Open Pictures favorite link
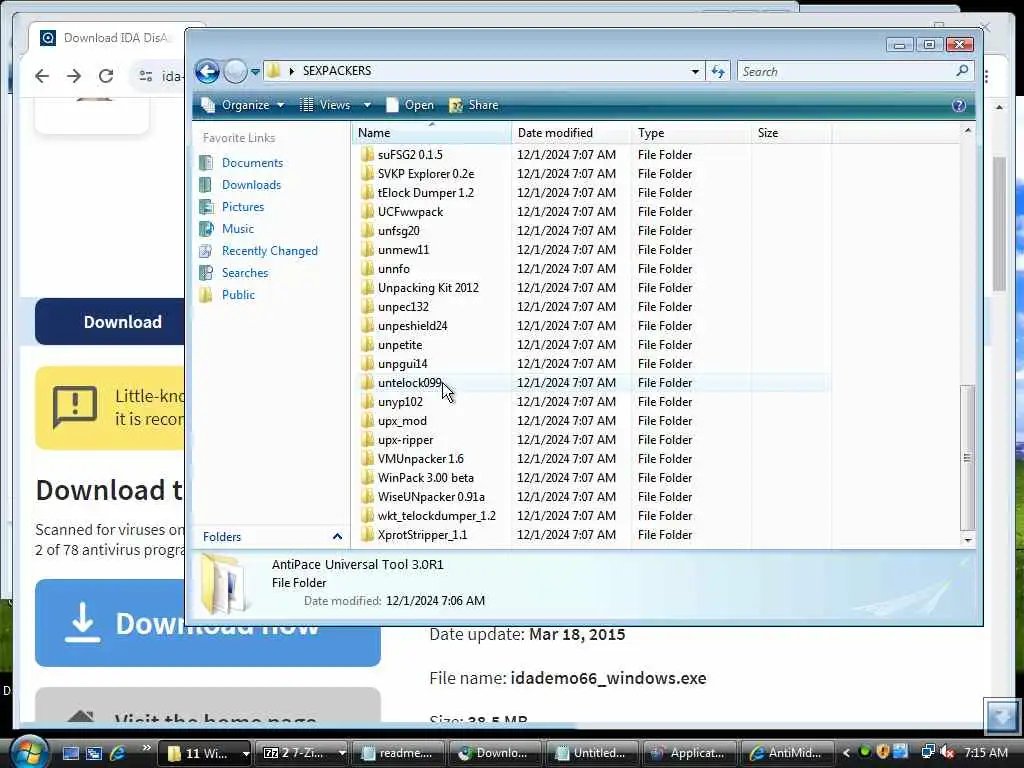 [243, 206]
